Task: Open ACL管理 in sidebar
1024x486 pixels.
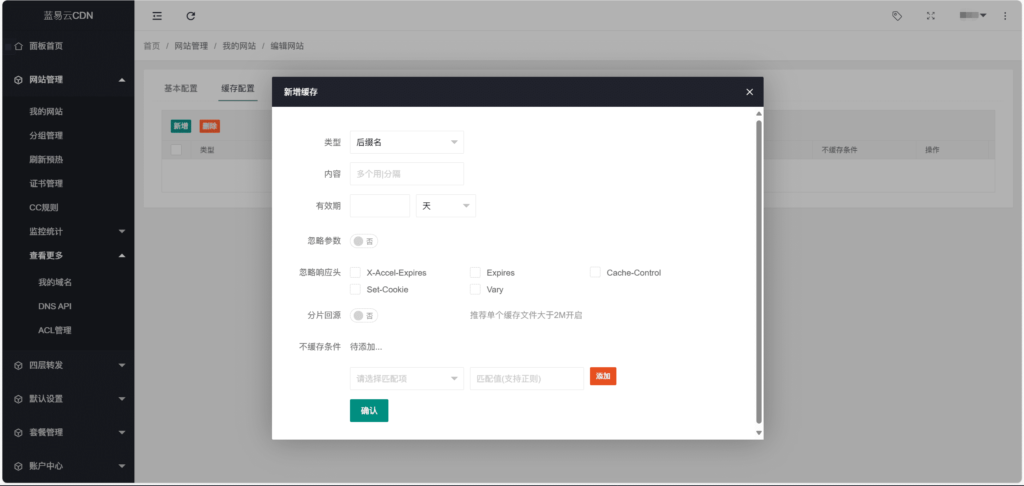Action: point(55,331)
